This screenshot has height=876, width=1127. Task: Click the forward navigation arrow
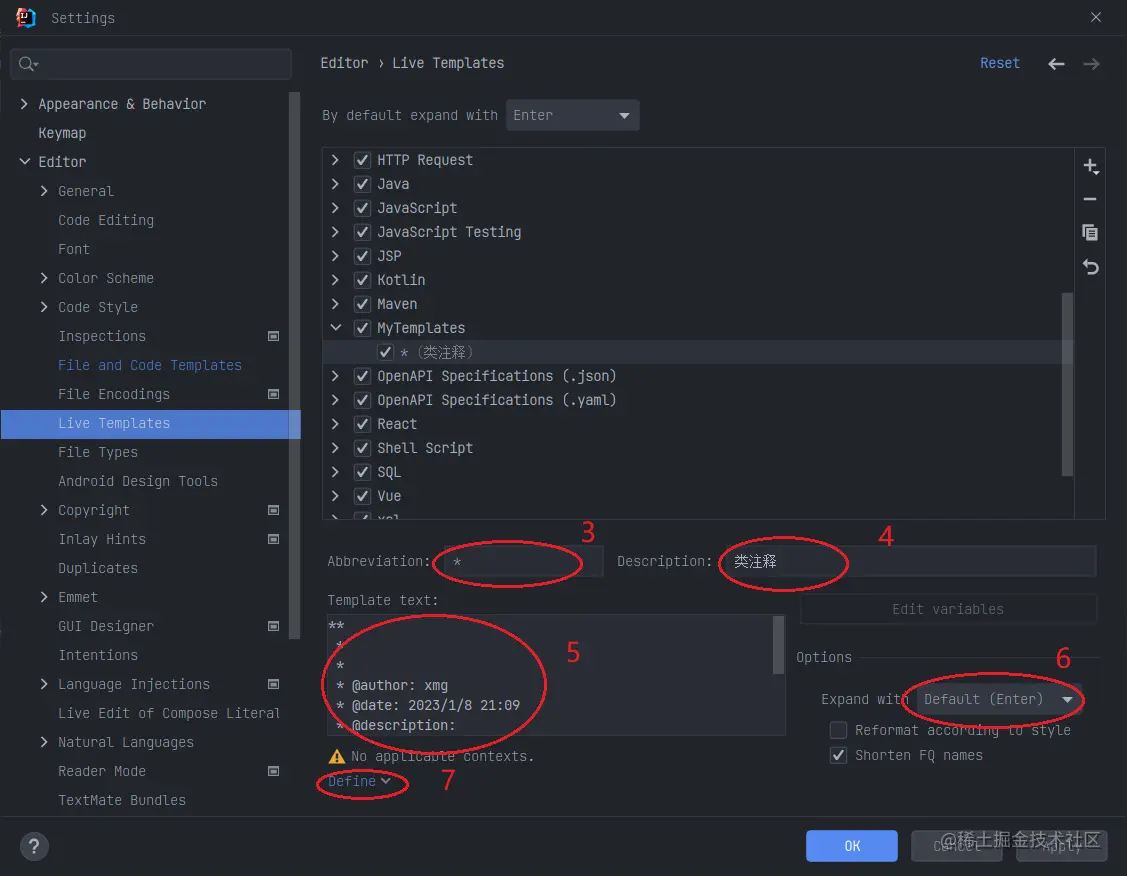pyautogui.click(x=1091, y=64)
